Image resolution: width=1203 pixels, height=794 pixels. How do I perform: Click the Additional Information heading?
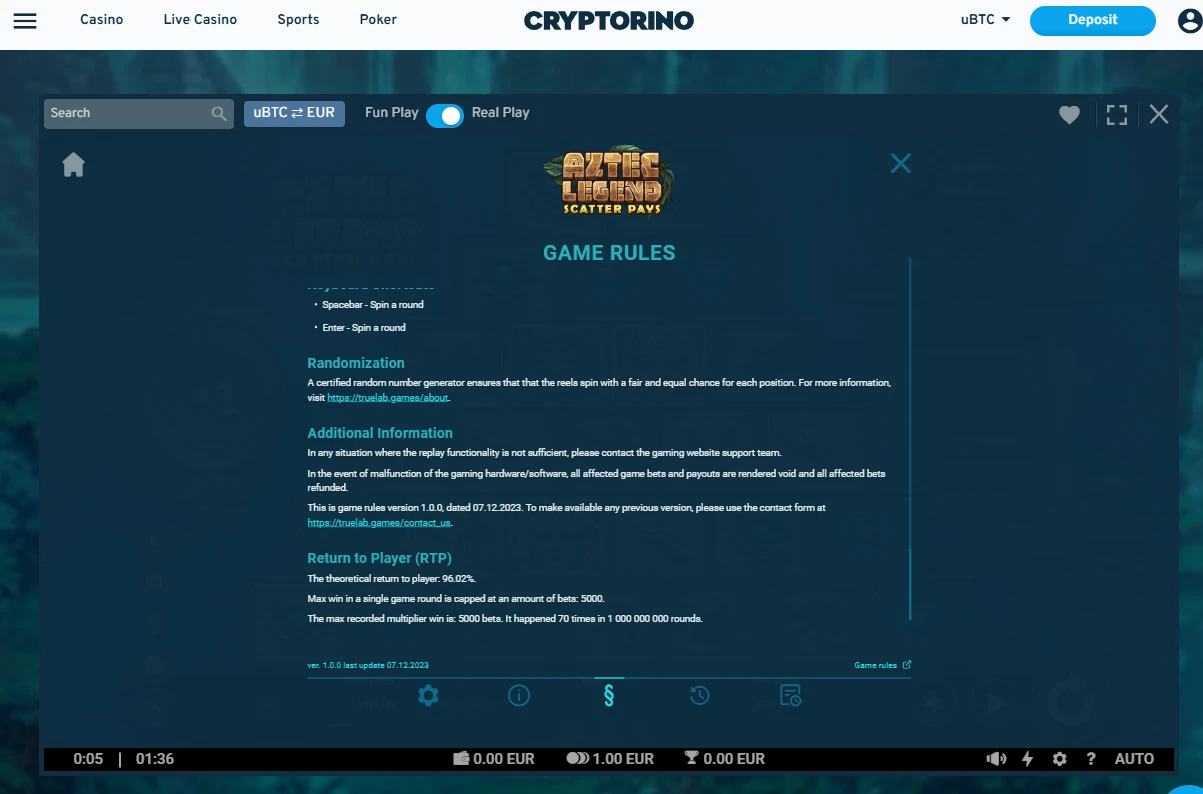380,433
